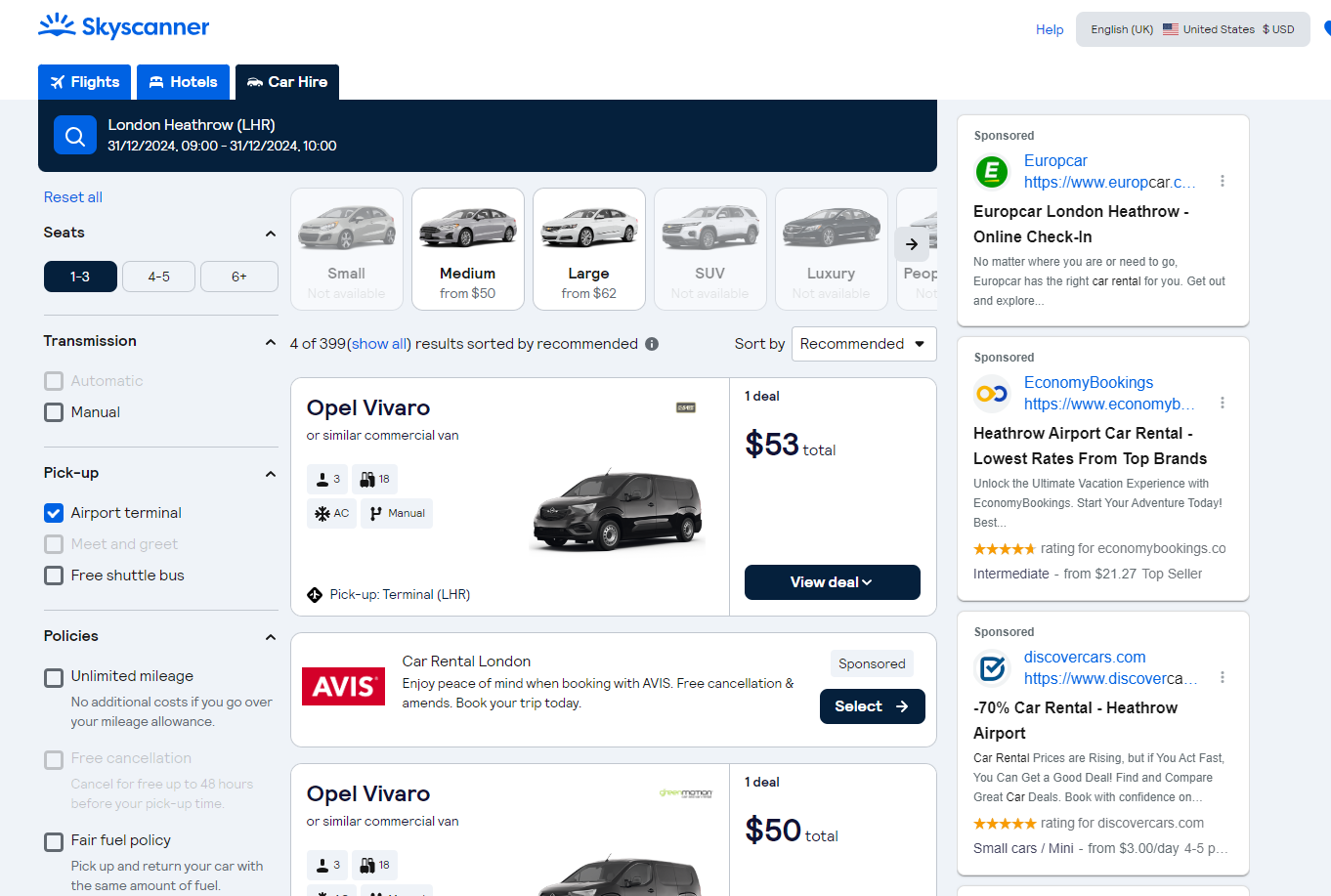1331x896 pixels.
Task: Tick the Free cancellation checkbox
Action: 54,759
